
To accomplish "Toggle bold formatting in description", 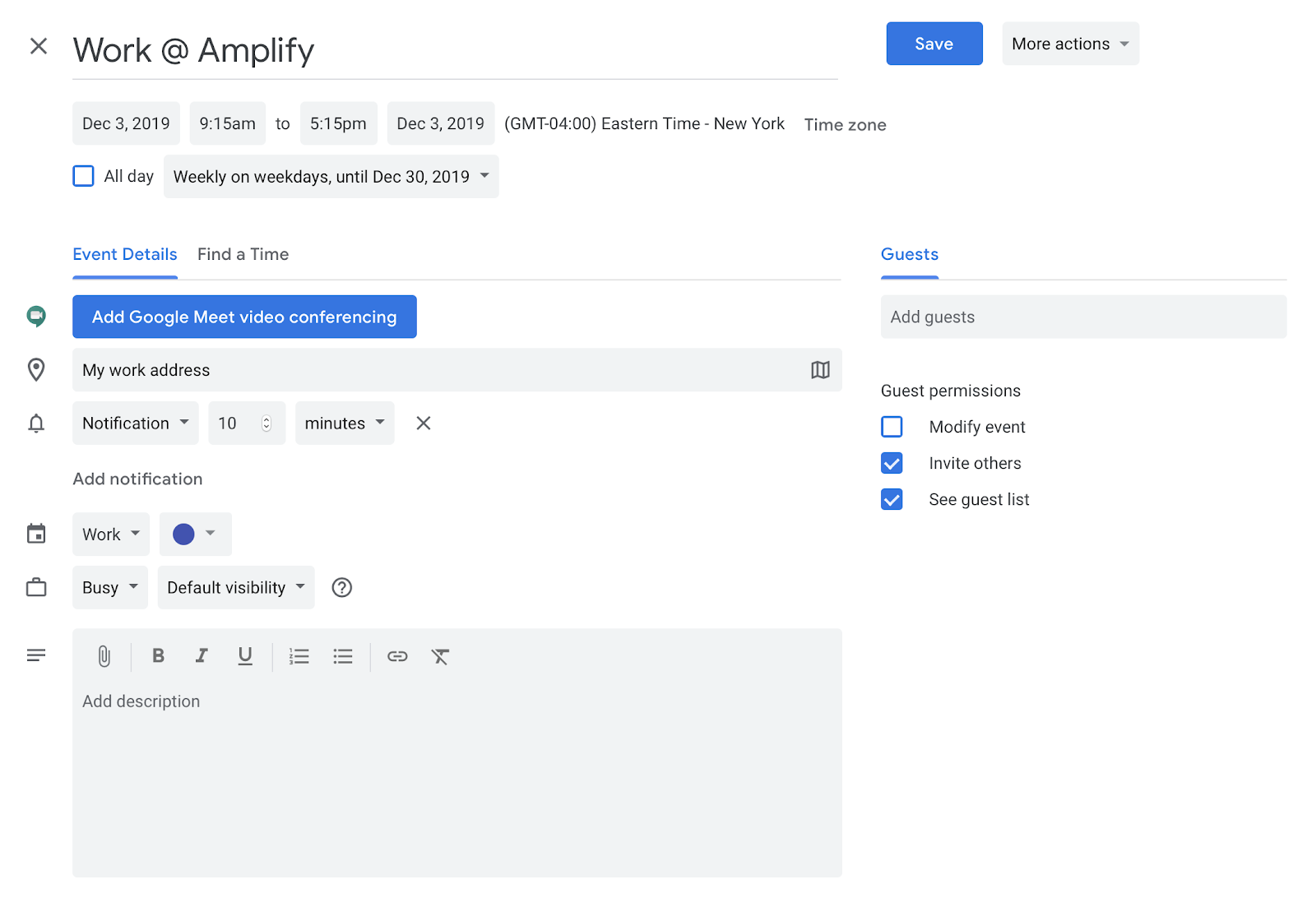I will coord(159,655).
